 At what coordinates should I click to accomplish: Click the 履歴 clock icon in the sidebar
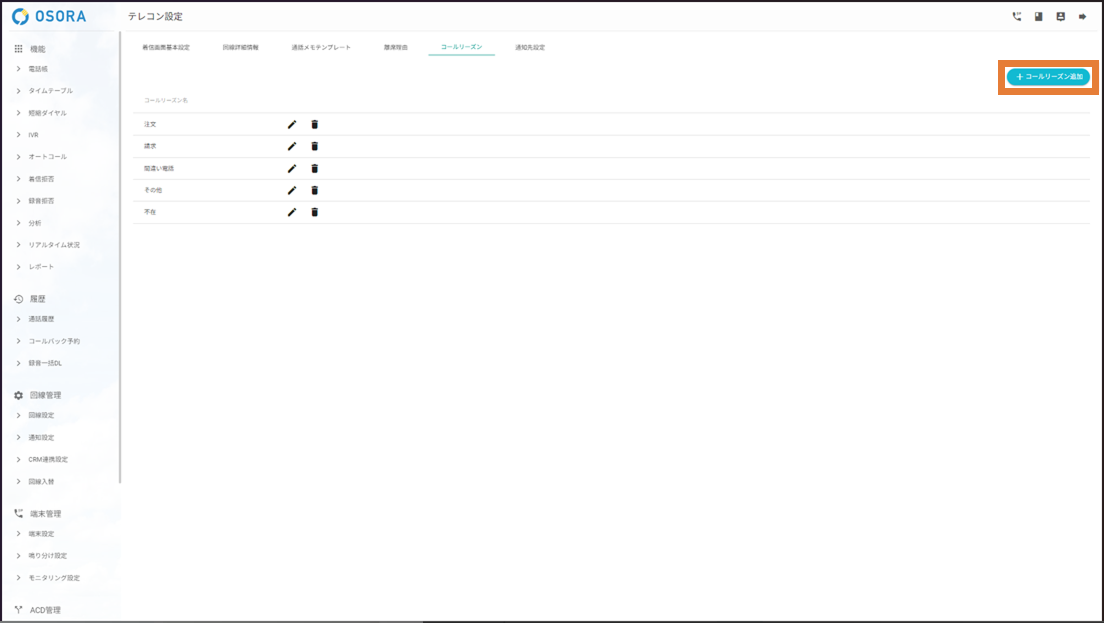pyautogui.click(x=17, y=298)
